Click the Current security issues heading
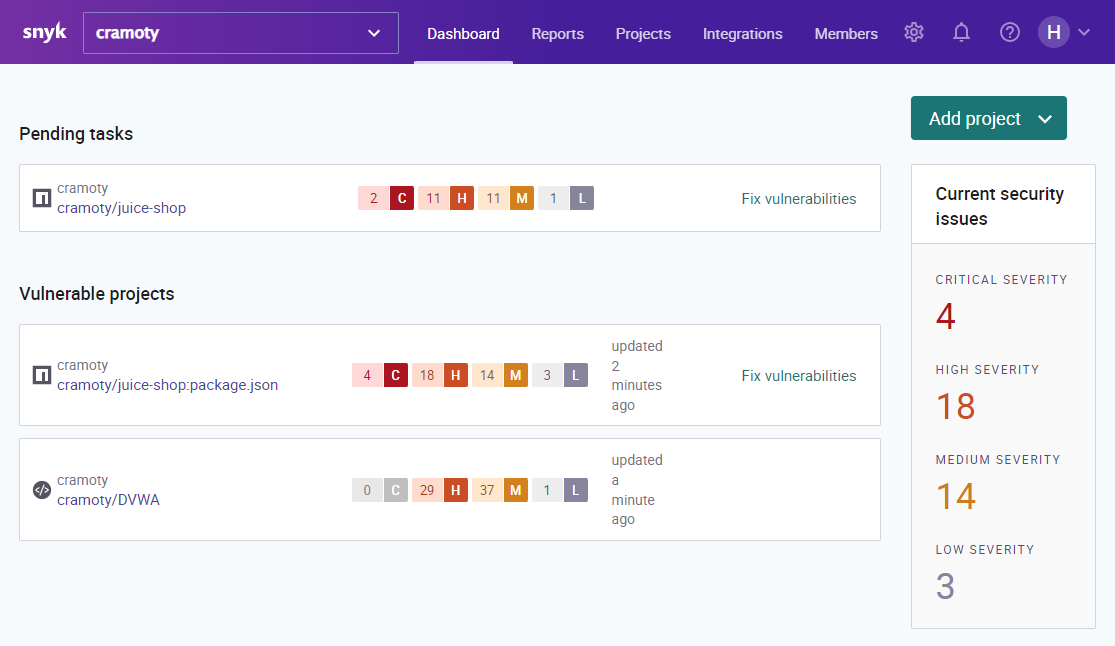Viewport: 1115px width, 646px height. coord(999,206)
